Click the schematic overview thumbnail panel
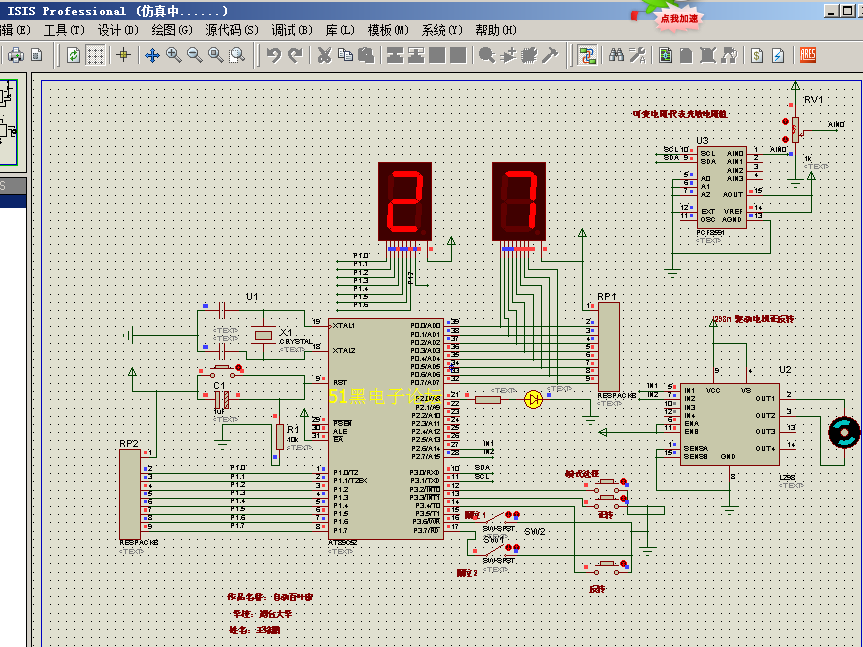863x647 pixels. click(9, 122)
